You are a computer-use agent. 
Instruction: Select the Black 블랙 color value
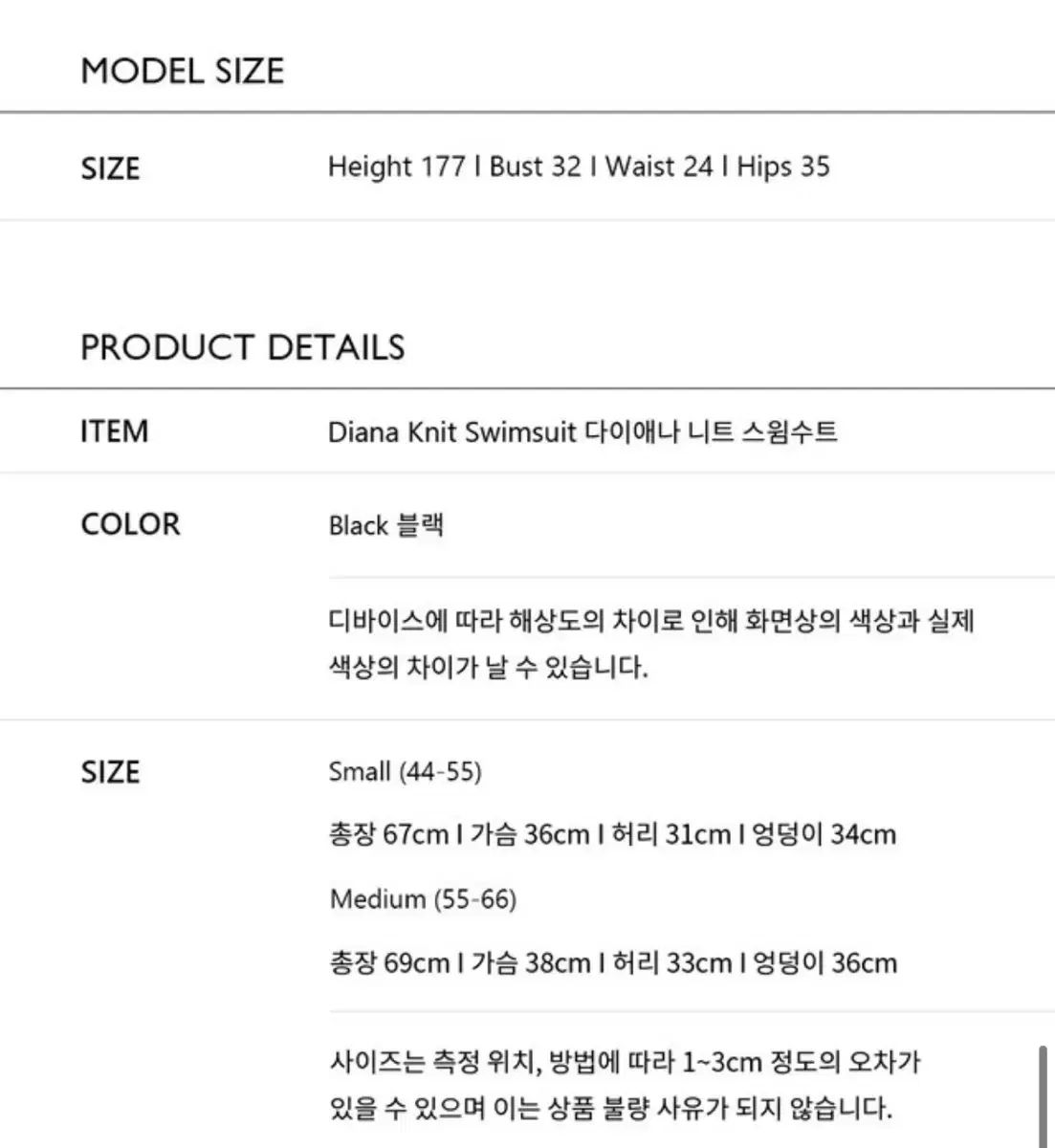click(x=385, y=525)
